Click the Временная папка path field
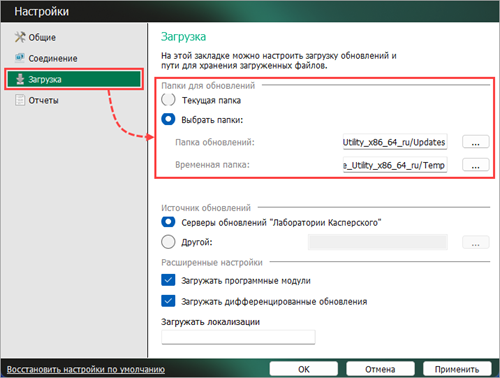The image size is (500, 378). (x=395, y=165)
